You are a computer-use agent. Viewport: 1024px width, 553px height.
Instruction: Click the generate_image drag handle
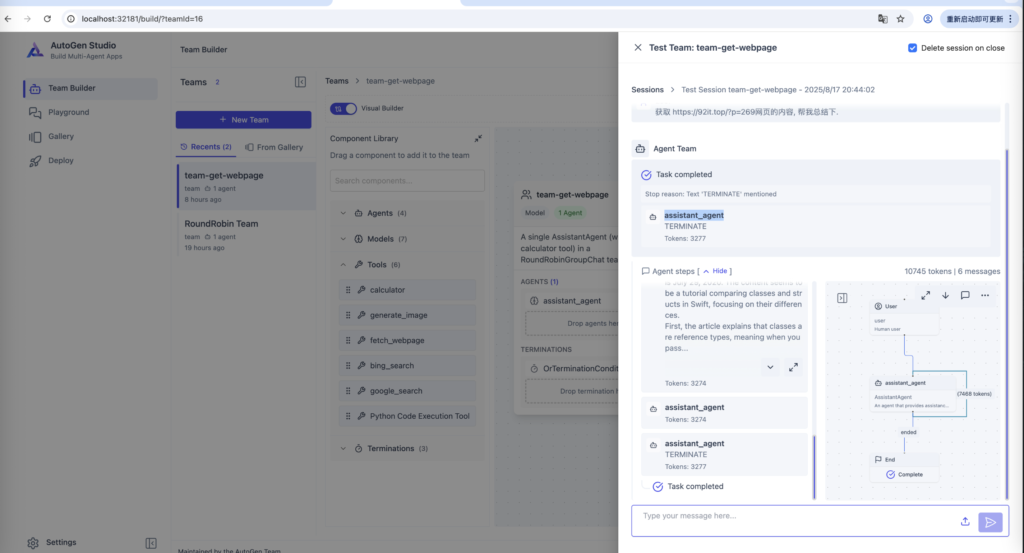point(348,315)
